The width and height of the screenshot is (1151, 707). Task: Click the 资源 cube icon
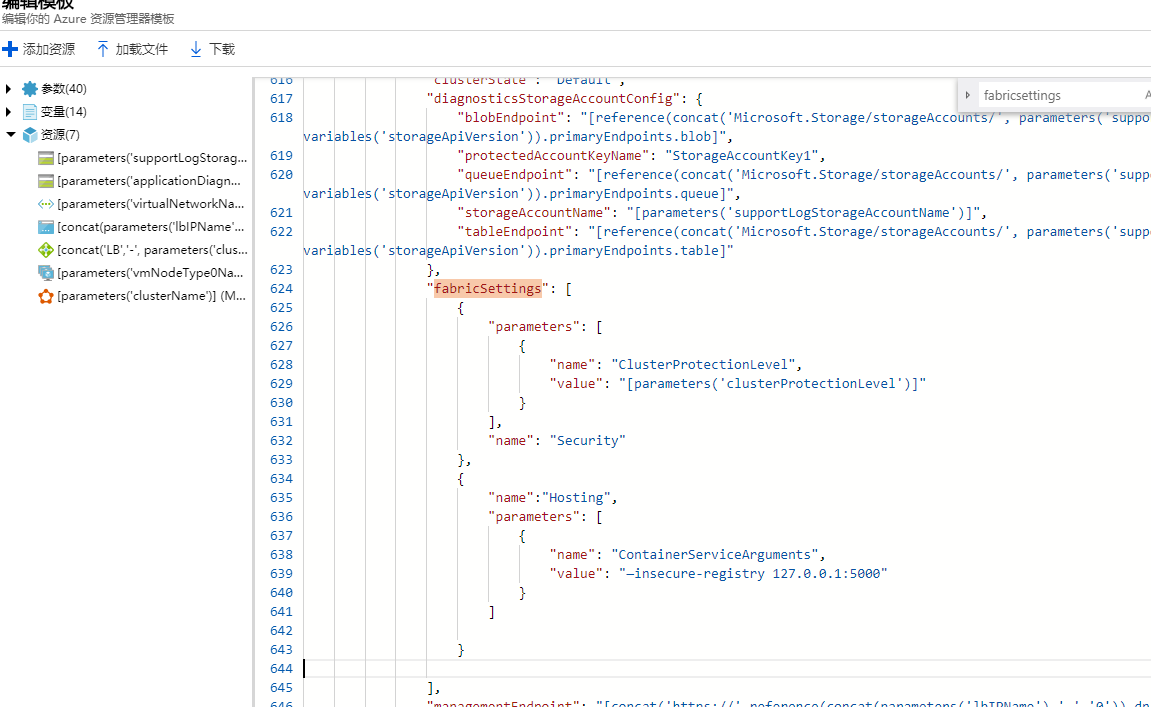(29, 135)
